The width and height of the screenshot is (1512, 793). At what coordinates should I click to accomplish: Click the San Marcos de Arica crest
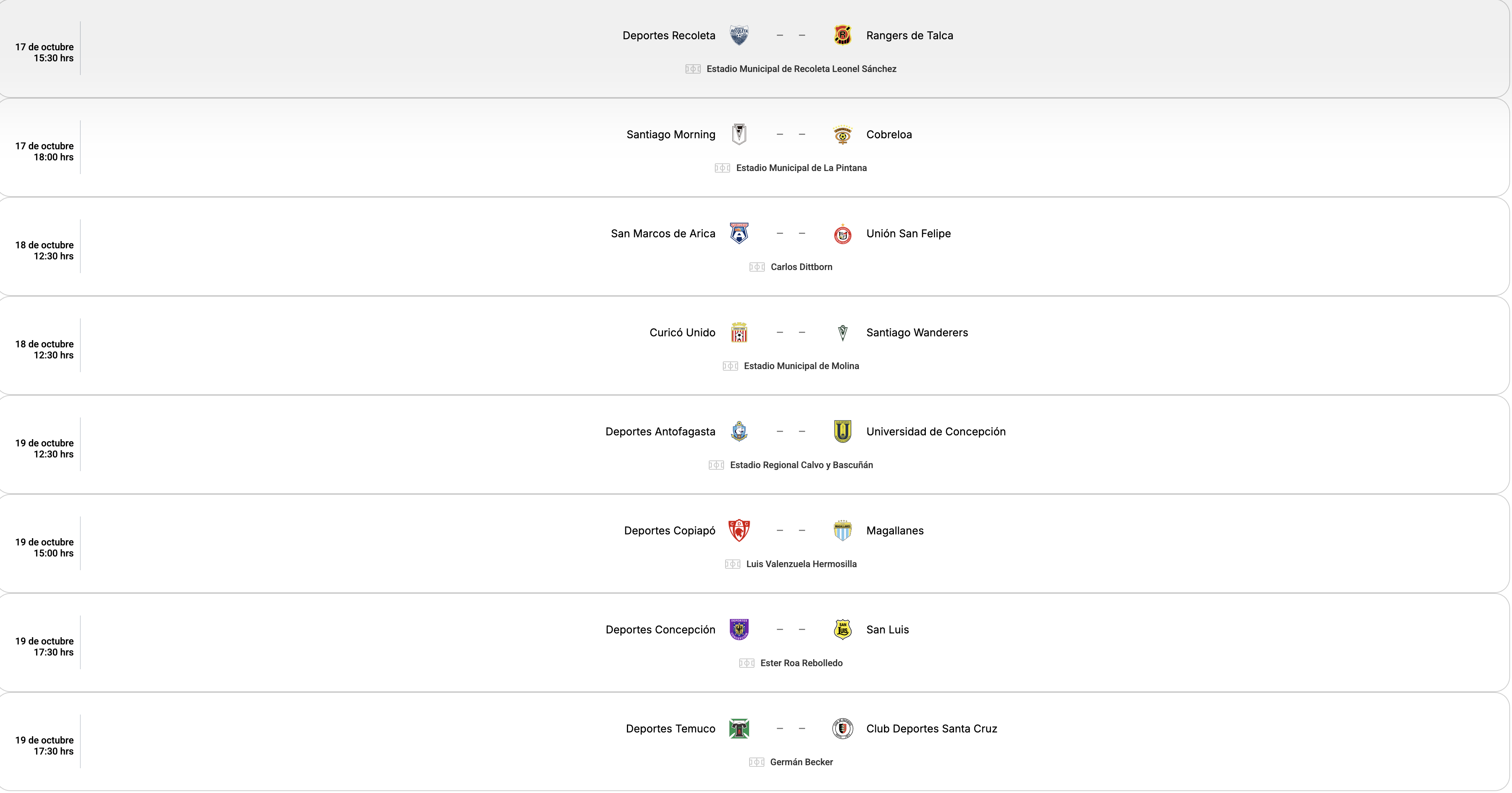tap(739, 233)
